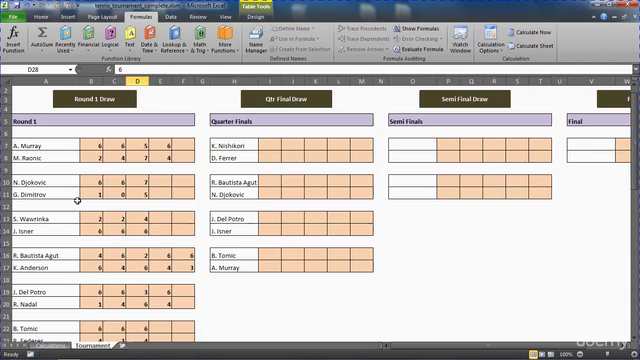Minimize the ribbon with caret icon
The image size is (640, 360).
(593, 17)
